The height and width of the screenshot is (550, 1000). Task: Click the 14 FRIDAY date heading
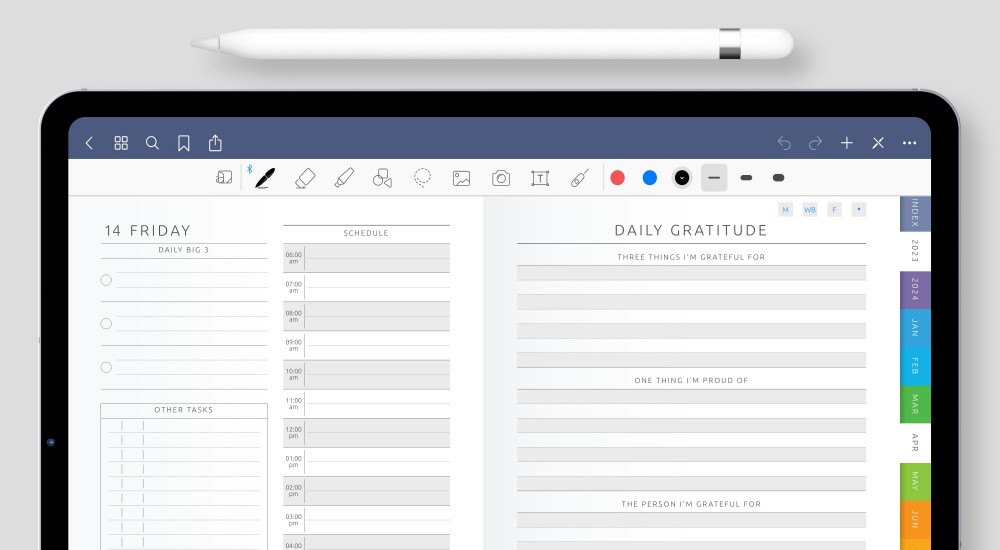pyautogui.click(x=147, y=230)
